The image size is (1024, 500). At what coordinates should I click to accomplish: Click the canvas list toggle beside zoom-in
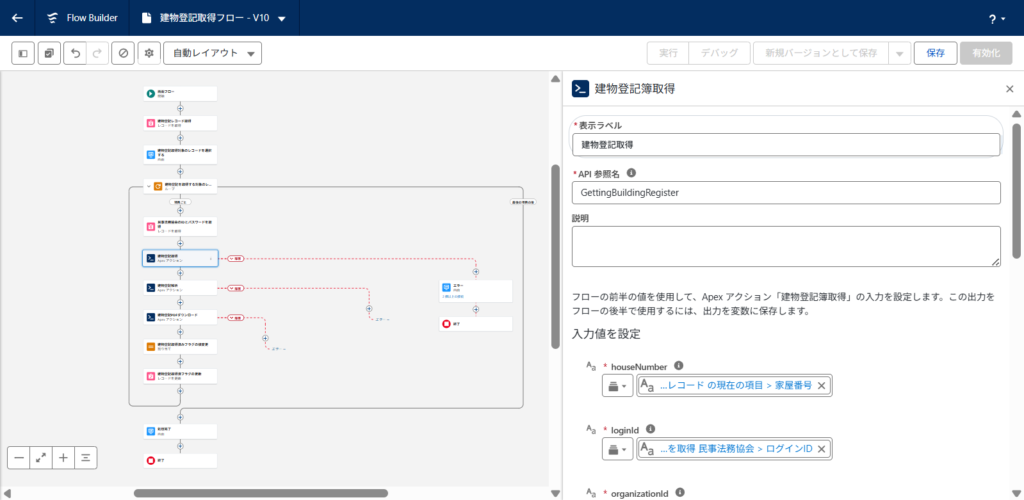(x=86, y=458)
